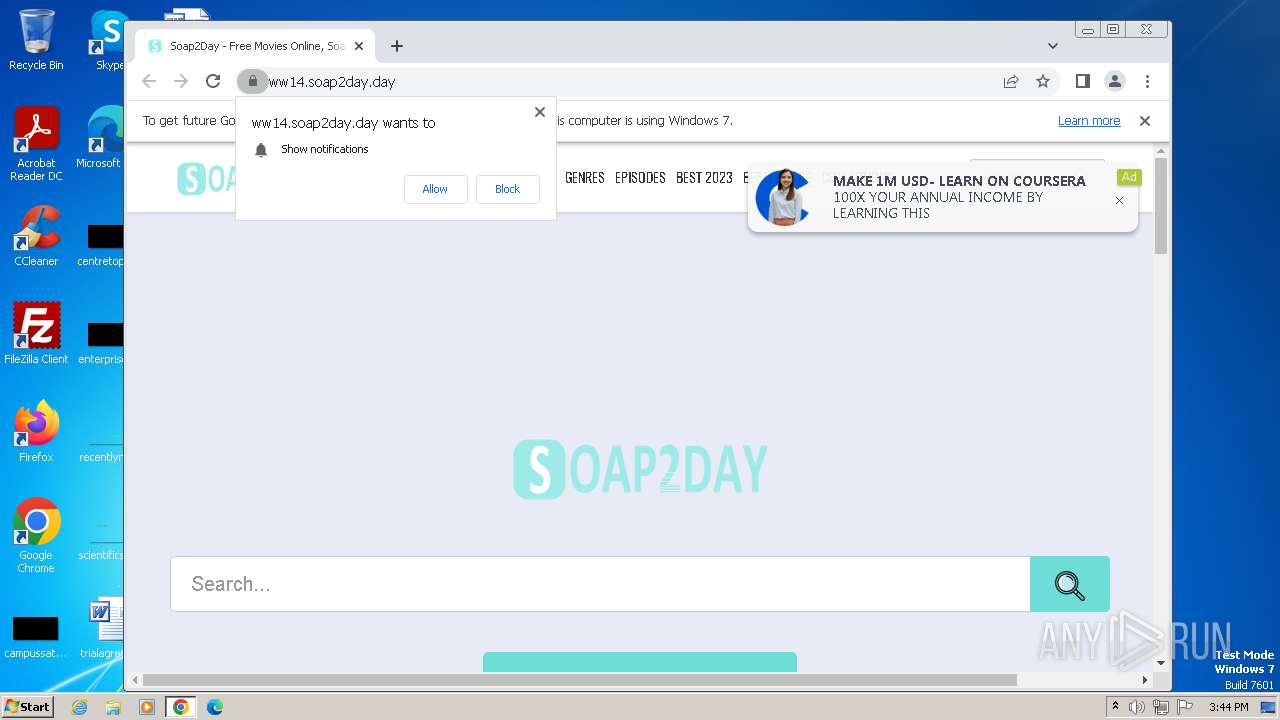Open the Learn more link

click(x=1089, y=121)
